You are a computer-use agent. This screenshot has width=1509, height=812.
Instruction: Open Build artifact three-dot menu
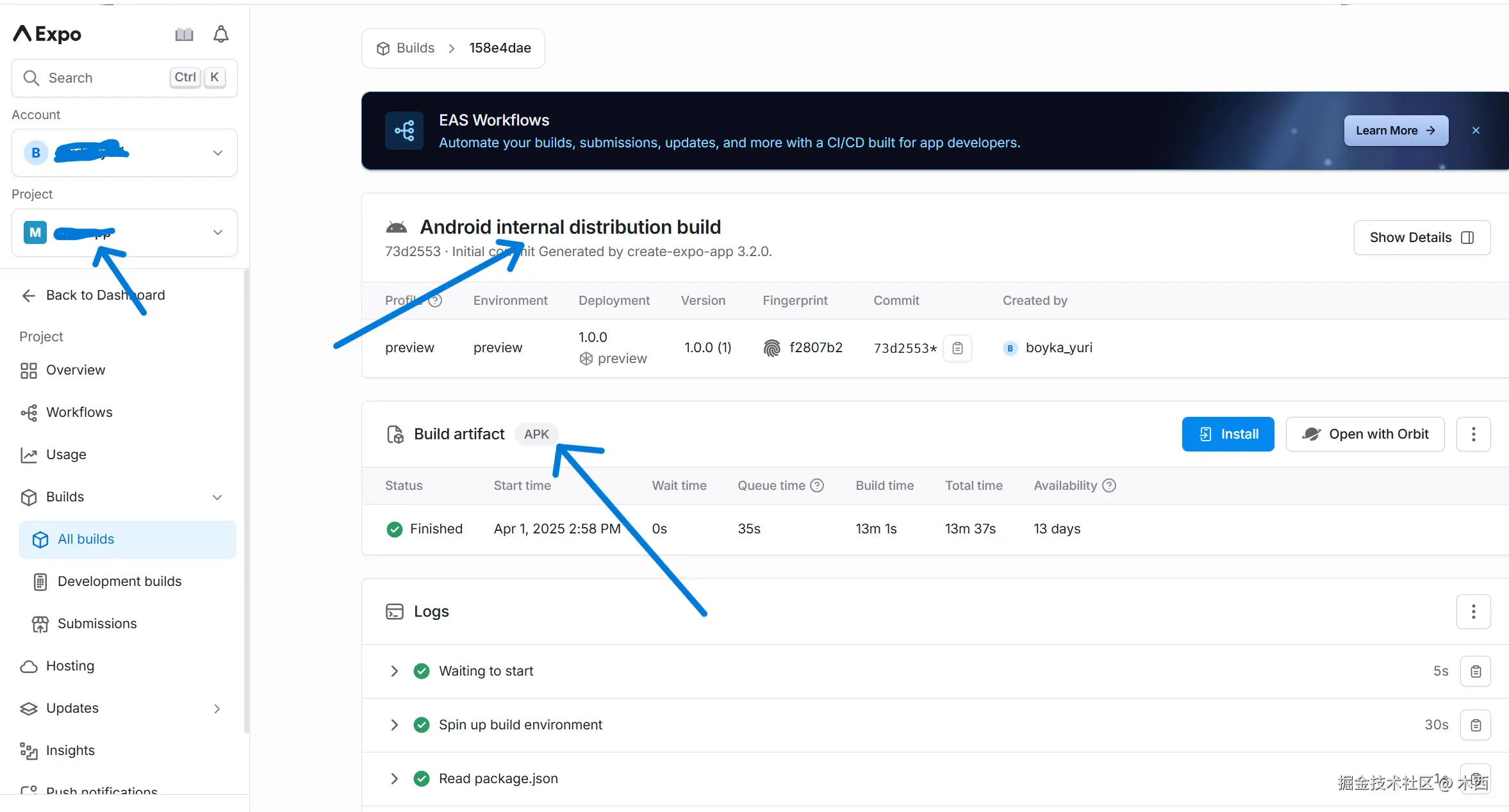[1473, 434]
